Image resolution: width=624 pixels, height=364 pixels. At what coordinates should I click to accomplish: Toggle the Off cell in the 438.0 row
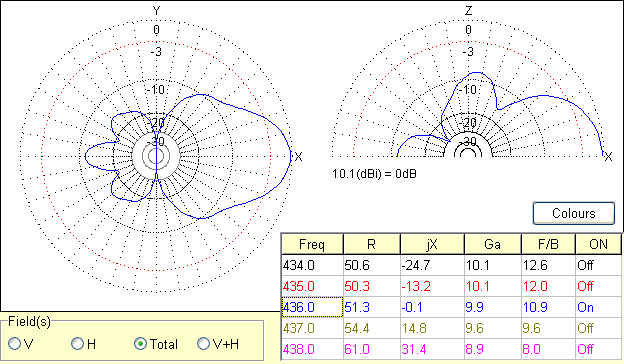(x=598, y=349)
